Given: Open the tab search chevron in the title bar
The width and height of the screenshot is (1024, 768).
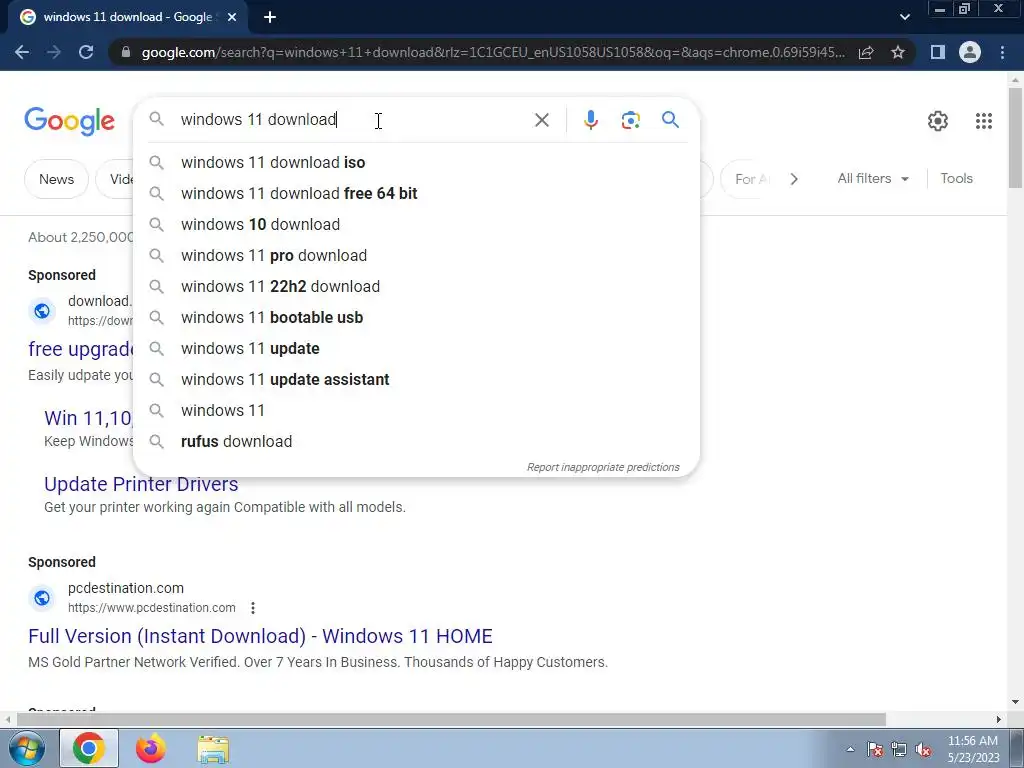Looking at the screenshot, I should 904,17.
